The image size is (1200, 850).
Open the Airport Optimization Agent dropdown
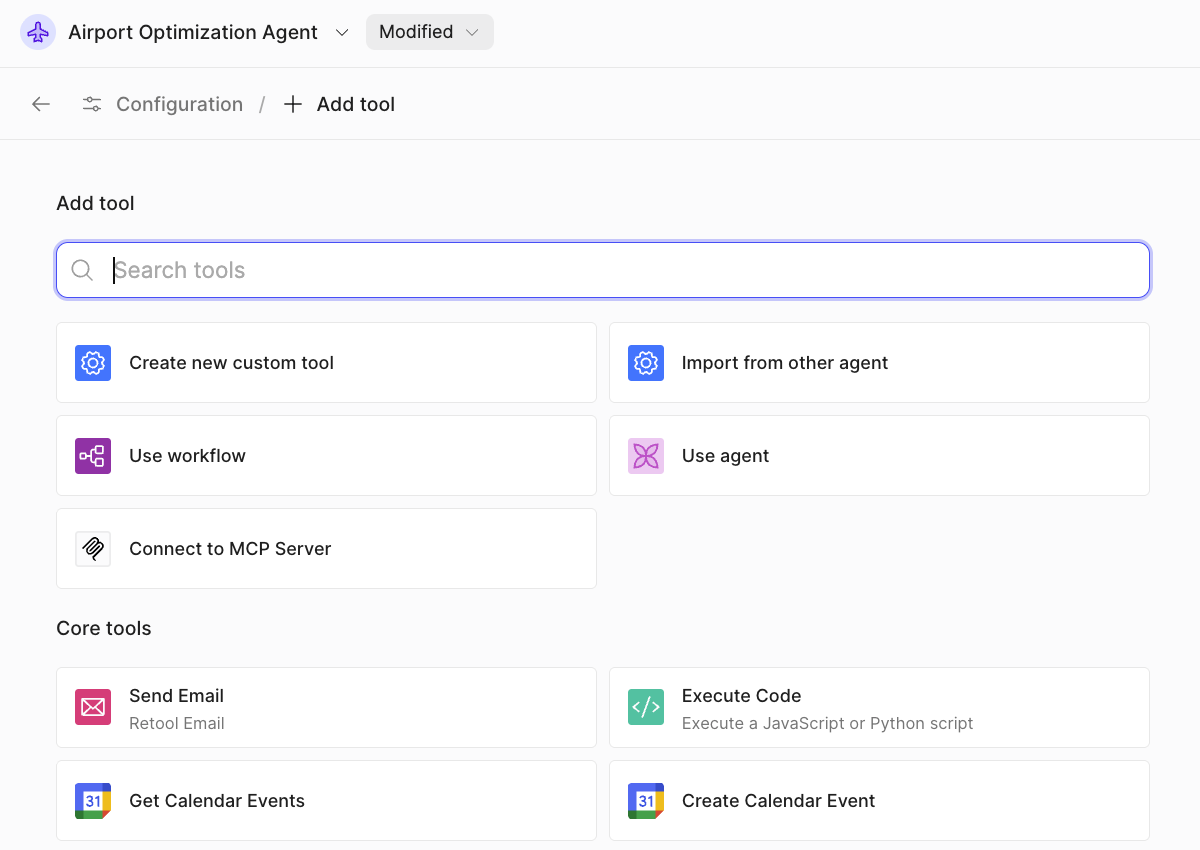click(x=342, y=32)
